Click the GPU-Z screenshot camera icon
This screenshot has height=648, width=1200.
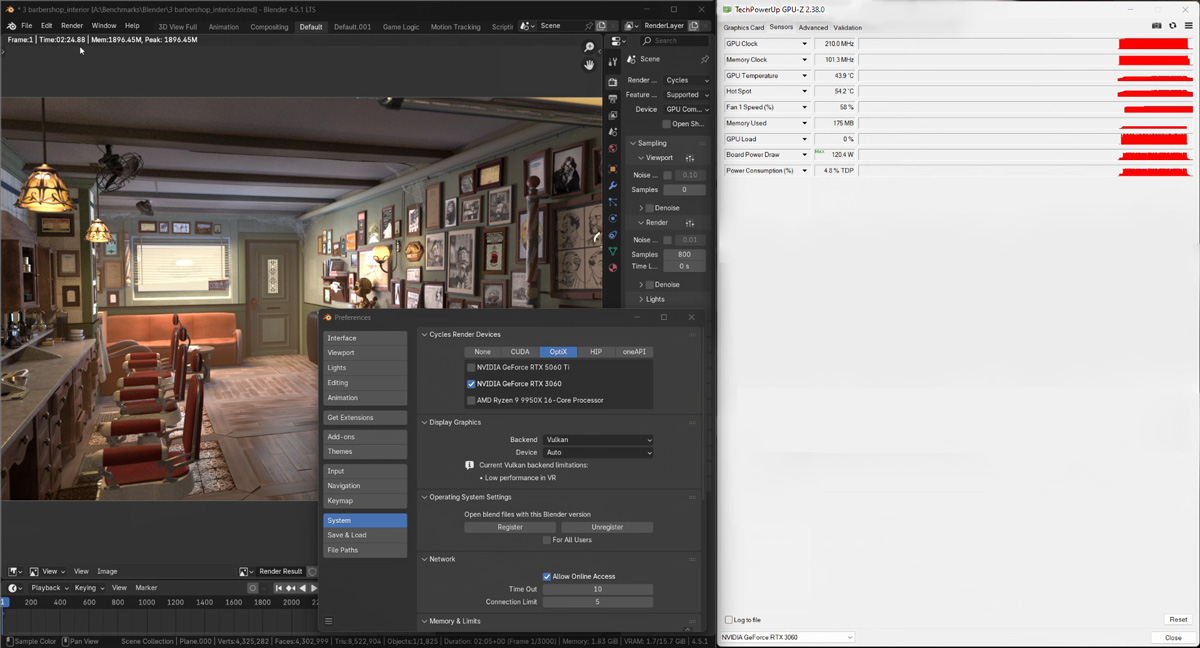[1157, 26]
